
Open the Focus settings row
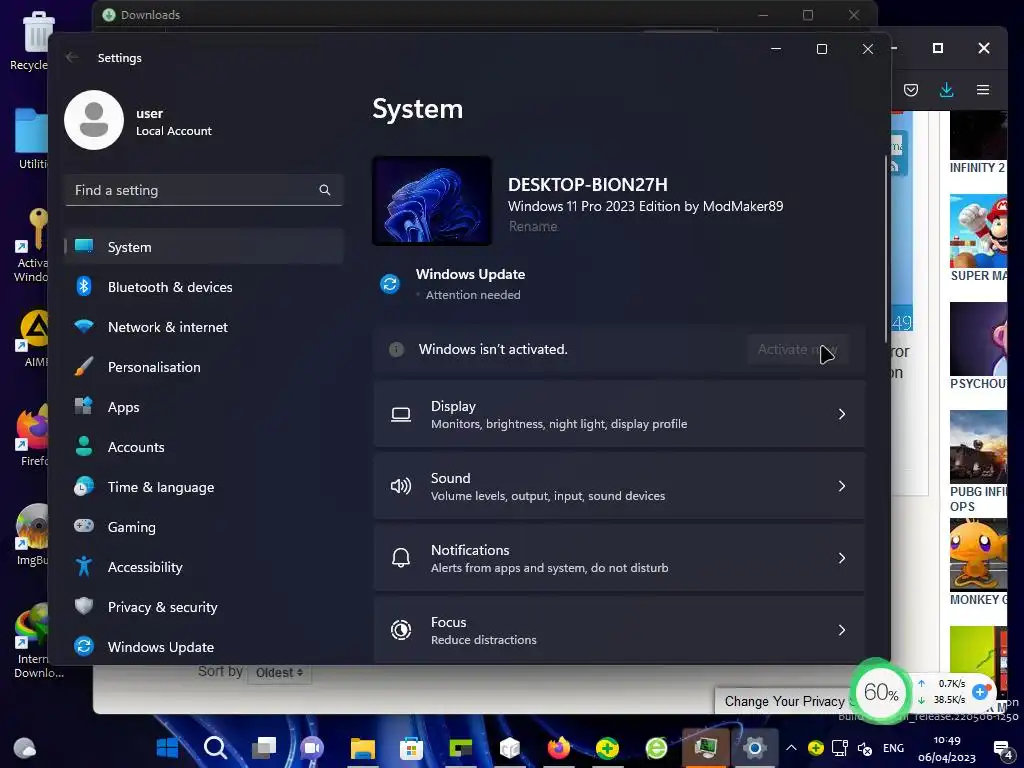click(619, 630)
